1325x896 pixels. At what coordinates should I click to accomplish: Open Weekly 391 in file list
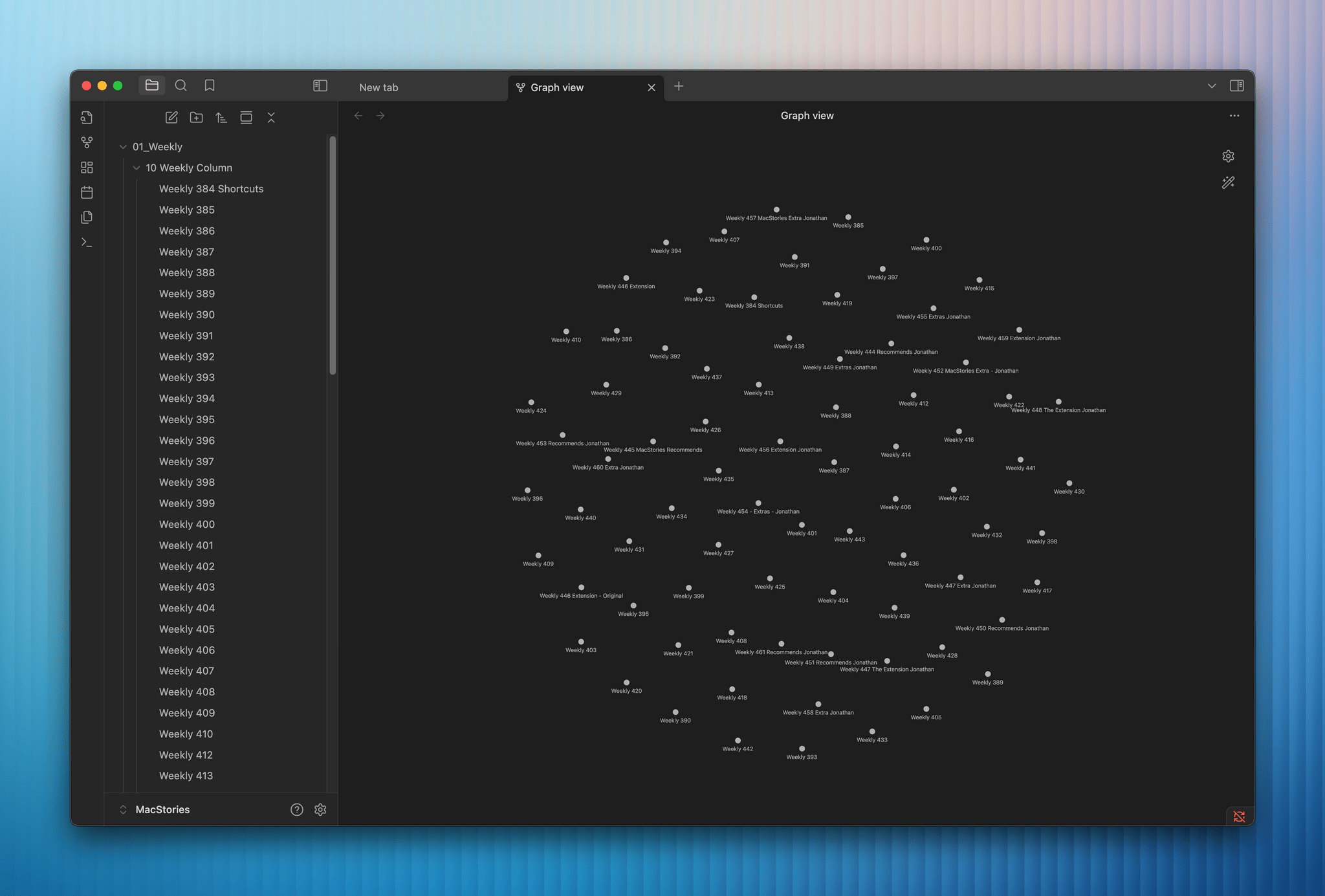pos(186,336)
